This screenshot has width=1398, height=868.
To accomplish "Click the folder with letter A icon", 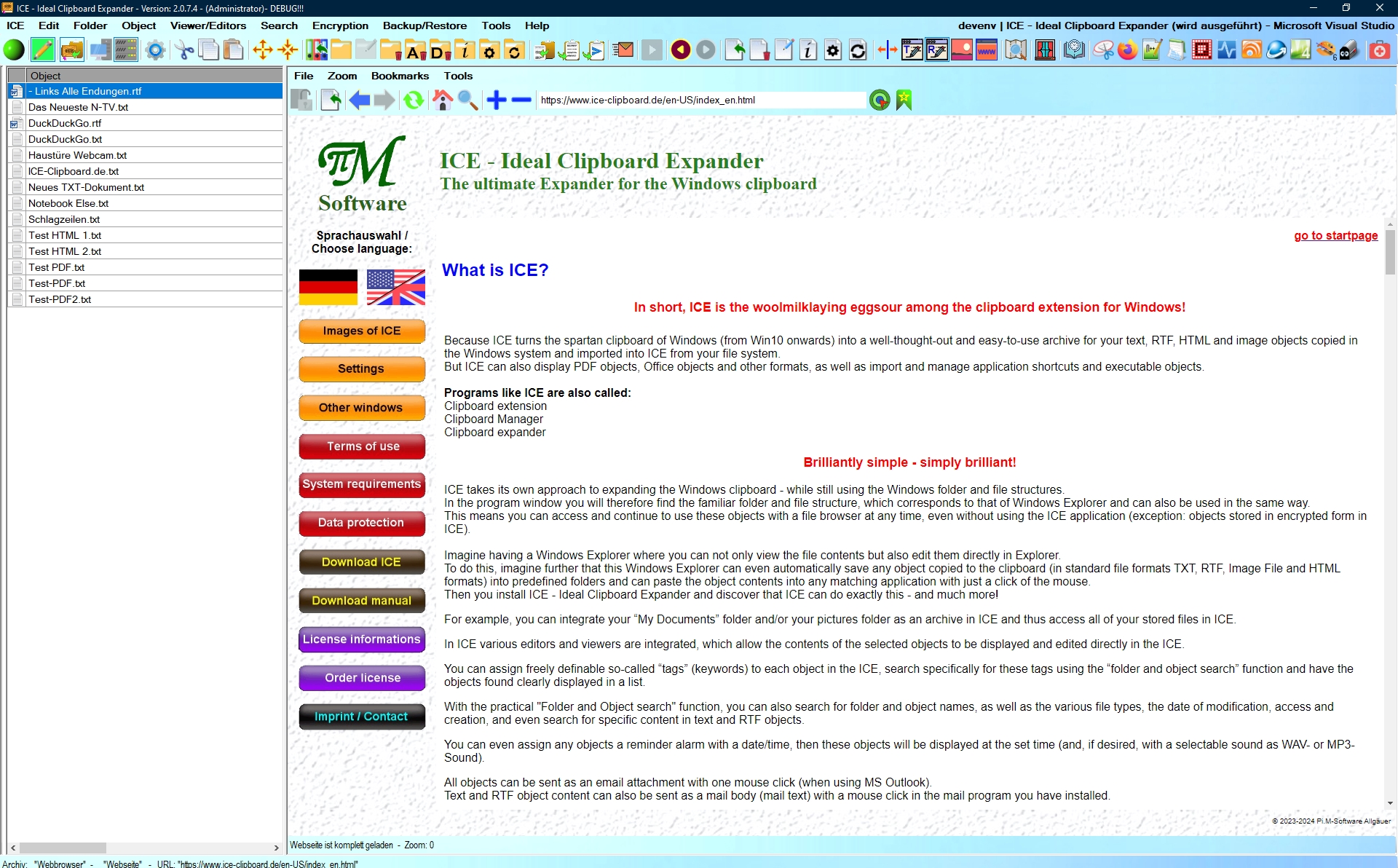I will (x=415, y=50).
